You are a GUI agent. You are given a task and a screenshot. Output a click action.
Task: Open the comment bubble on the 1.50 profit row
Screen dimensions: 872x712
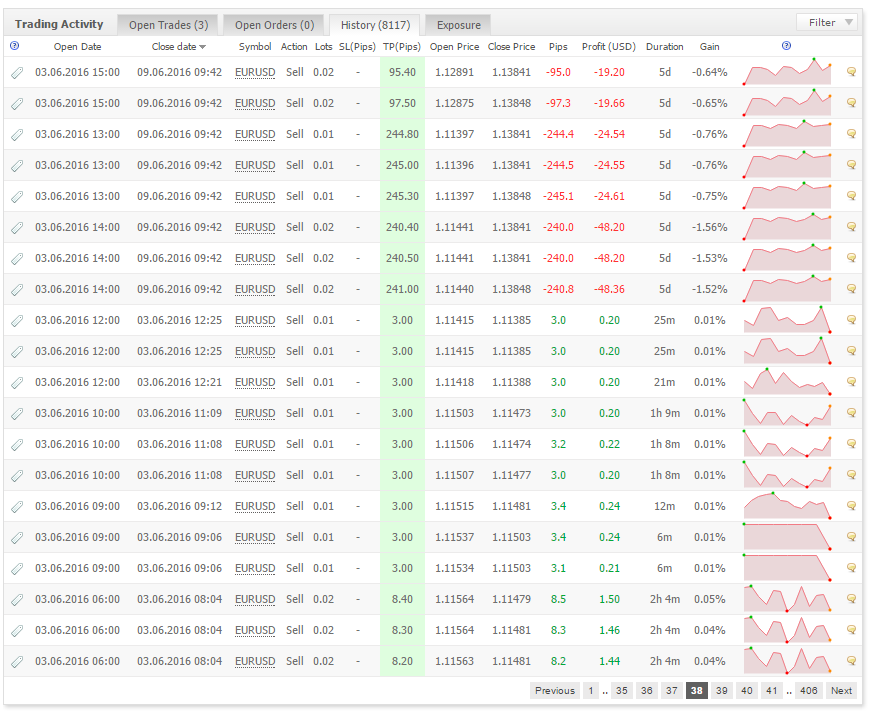(851, 599)
